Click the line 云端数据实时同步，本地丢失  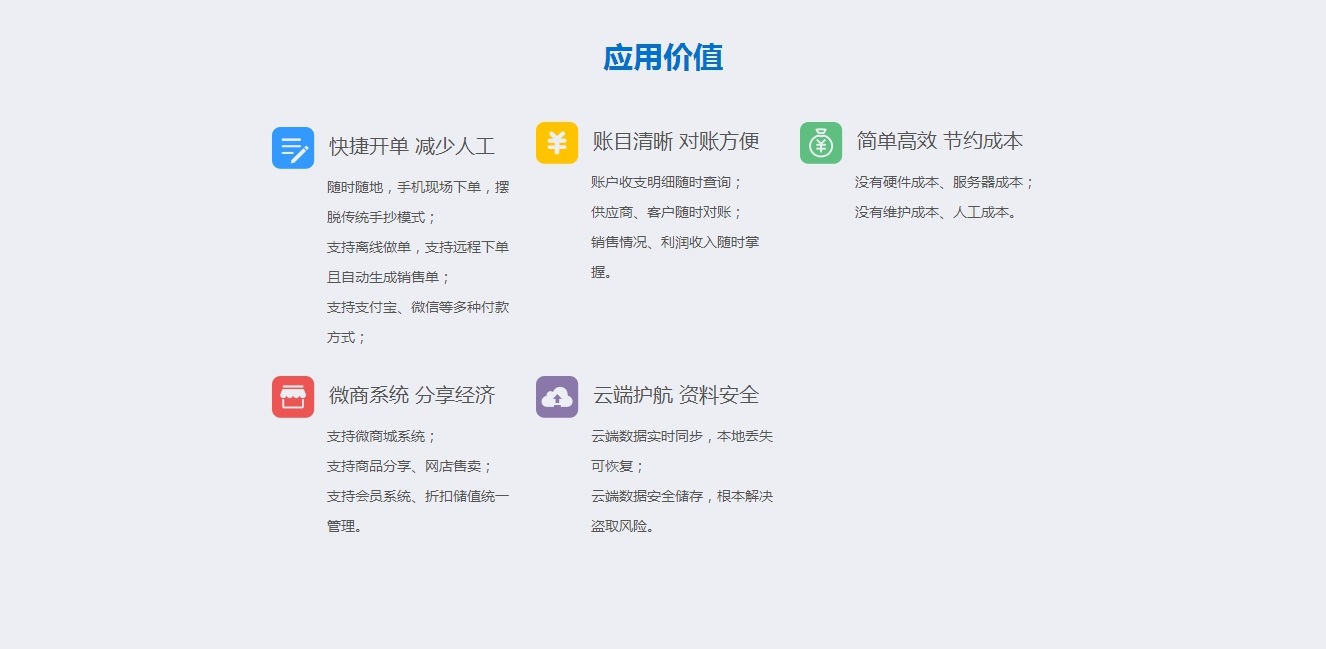click(682, 436)
